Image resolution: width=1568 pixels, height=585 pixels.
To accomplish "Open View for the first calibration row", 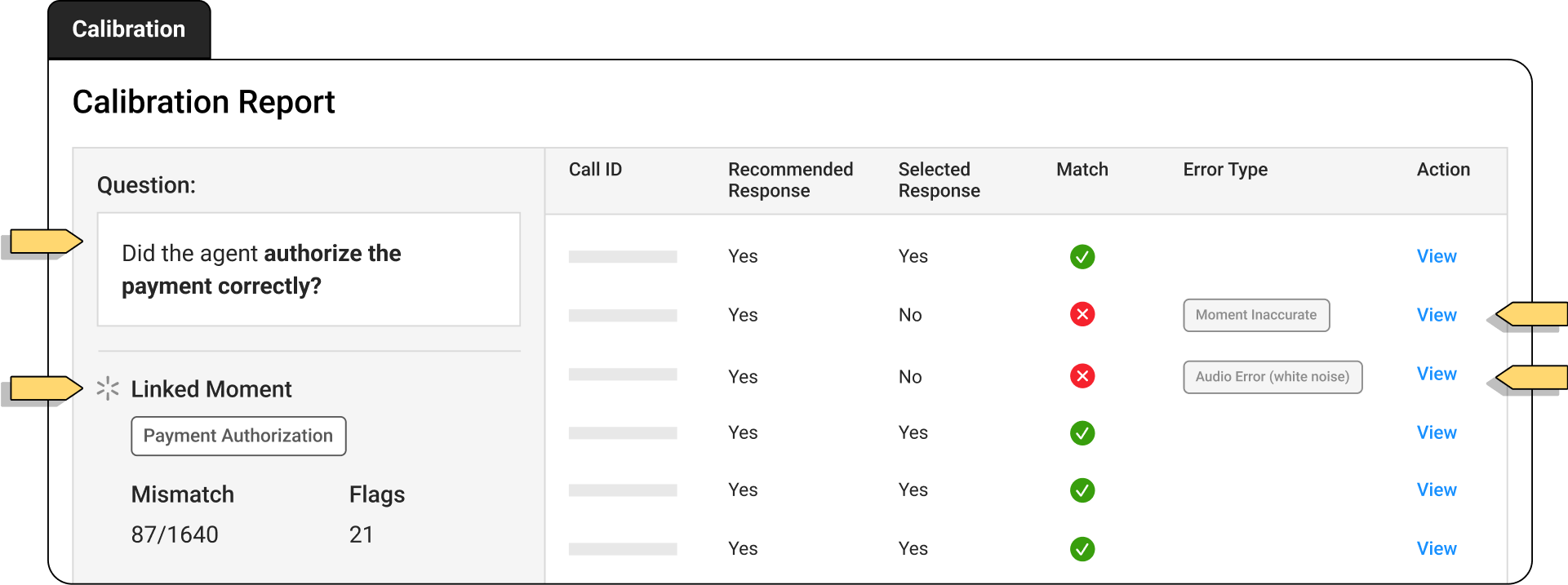I will point(1437,255).
